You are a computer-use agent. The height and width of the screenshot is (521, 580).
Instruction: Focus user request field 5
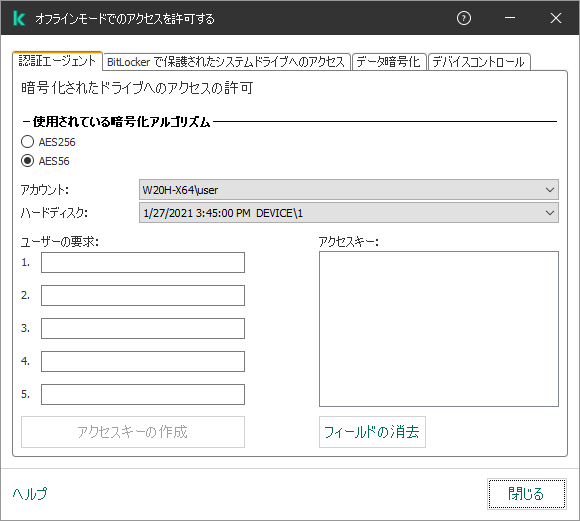click(143, 394)
